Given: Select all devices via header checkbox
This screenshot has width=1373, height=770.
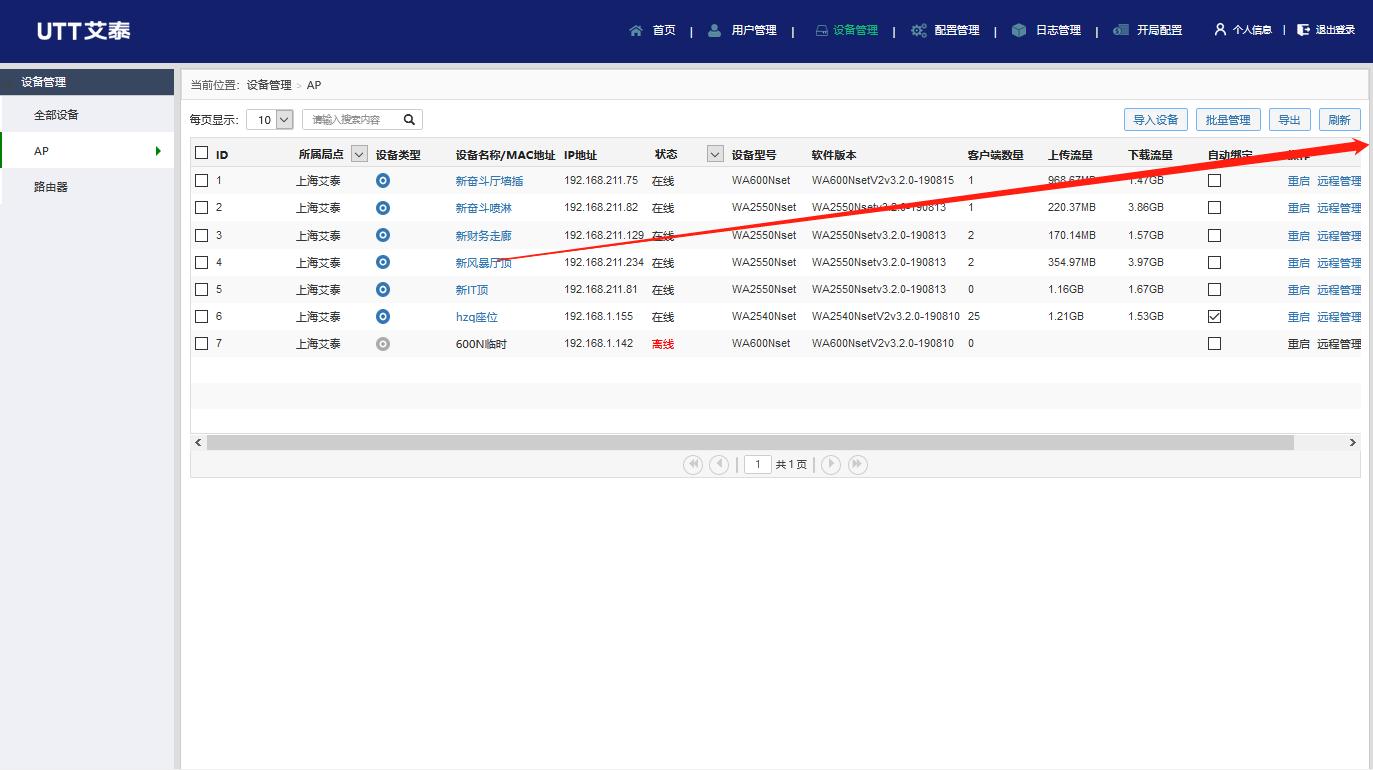Looking at the screenshot, I should pyautogui.click(x=200, y=152).
